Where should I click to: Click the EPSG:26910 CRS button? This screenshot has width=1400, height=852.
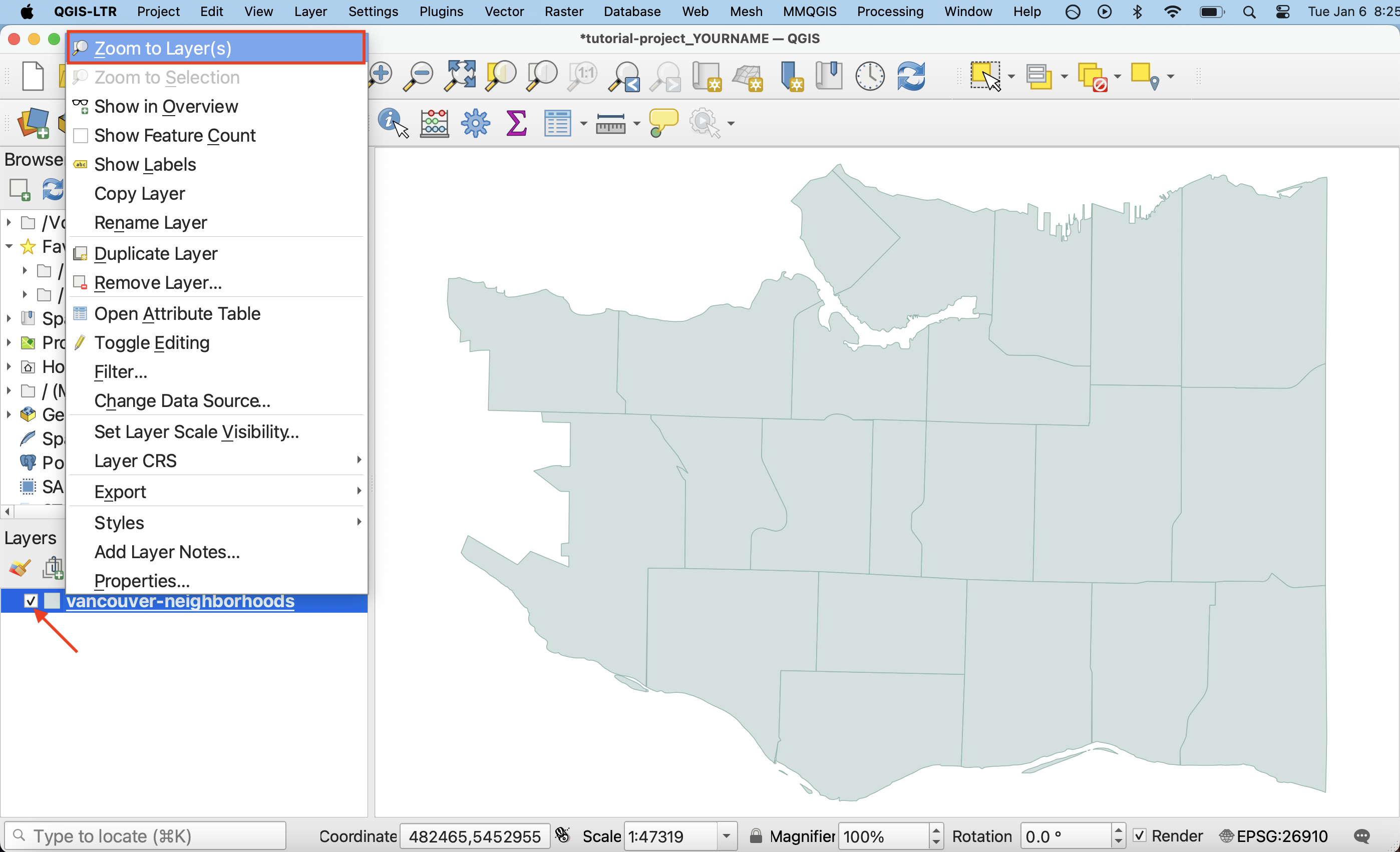click(1274, 836)
